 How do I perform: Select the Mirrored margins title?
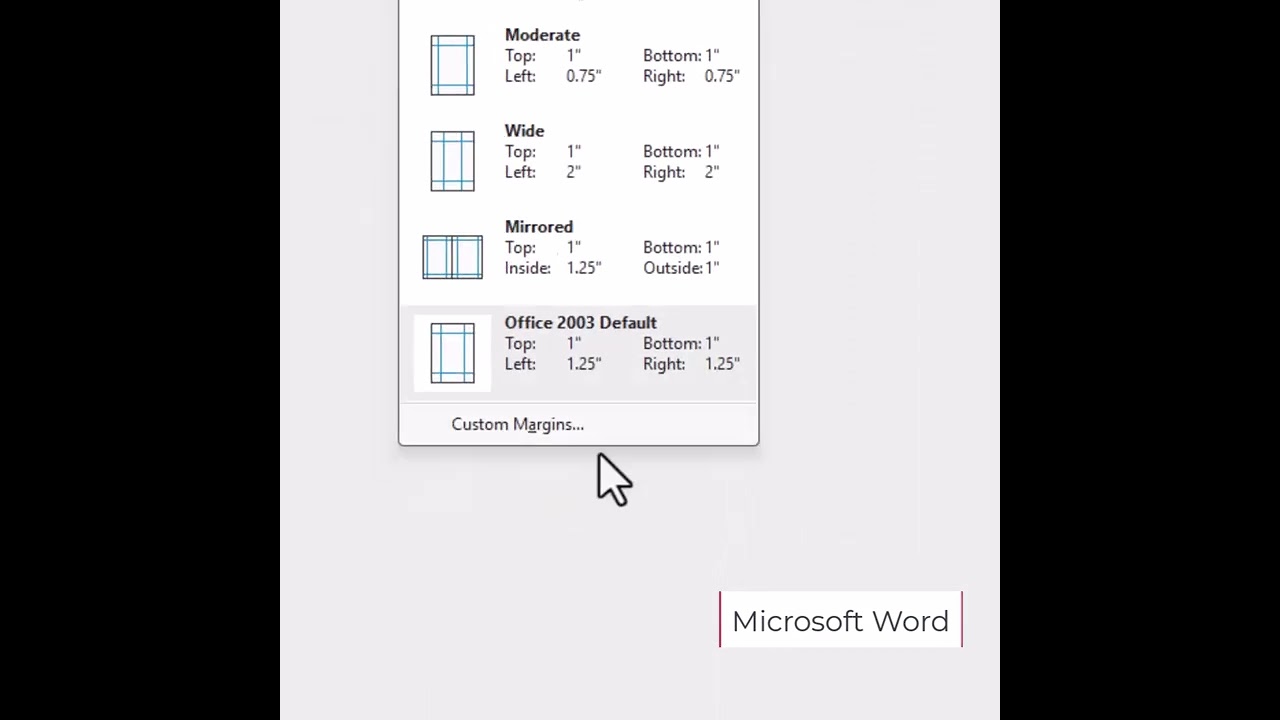point(538,227)
